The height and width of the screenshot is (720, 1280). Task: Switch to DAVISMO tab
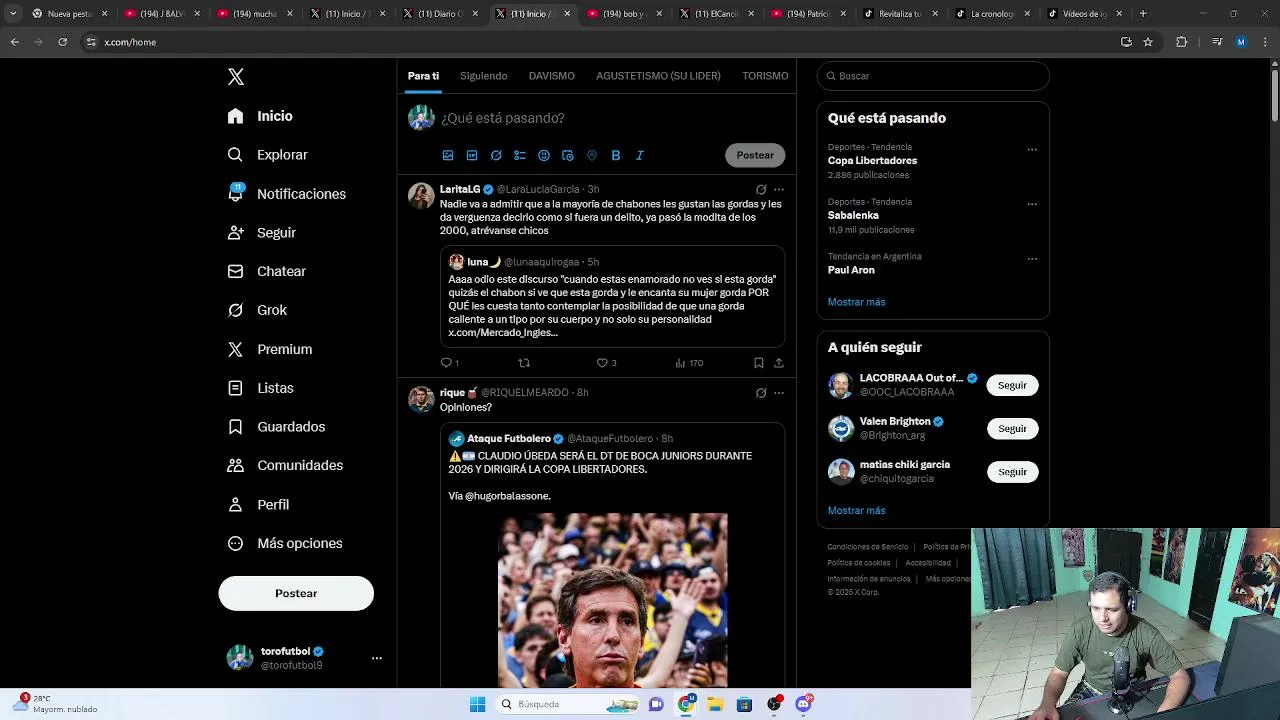point(552,76)
